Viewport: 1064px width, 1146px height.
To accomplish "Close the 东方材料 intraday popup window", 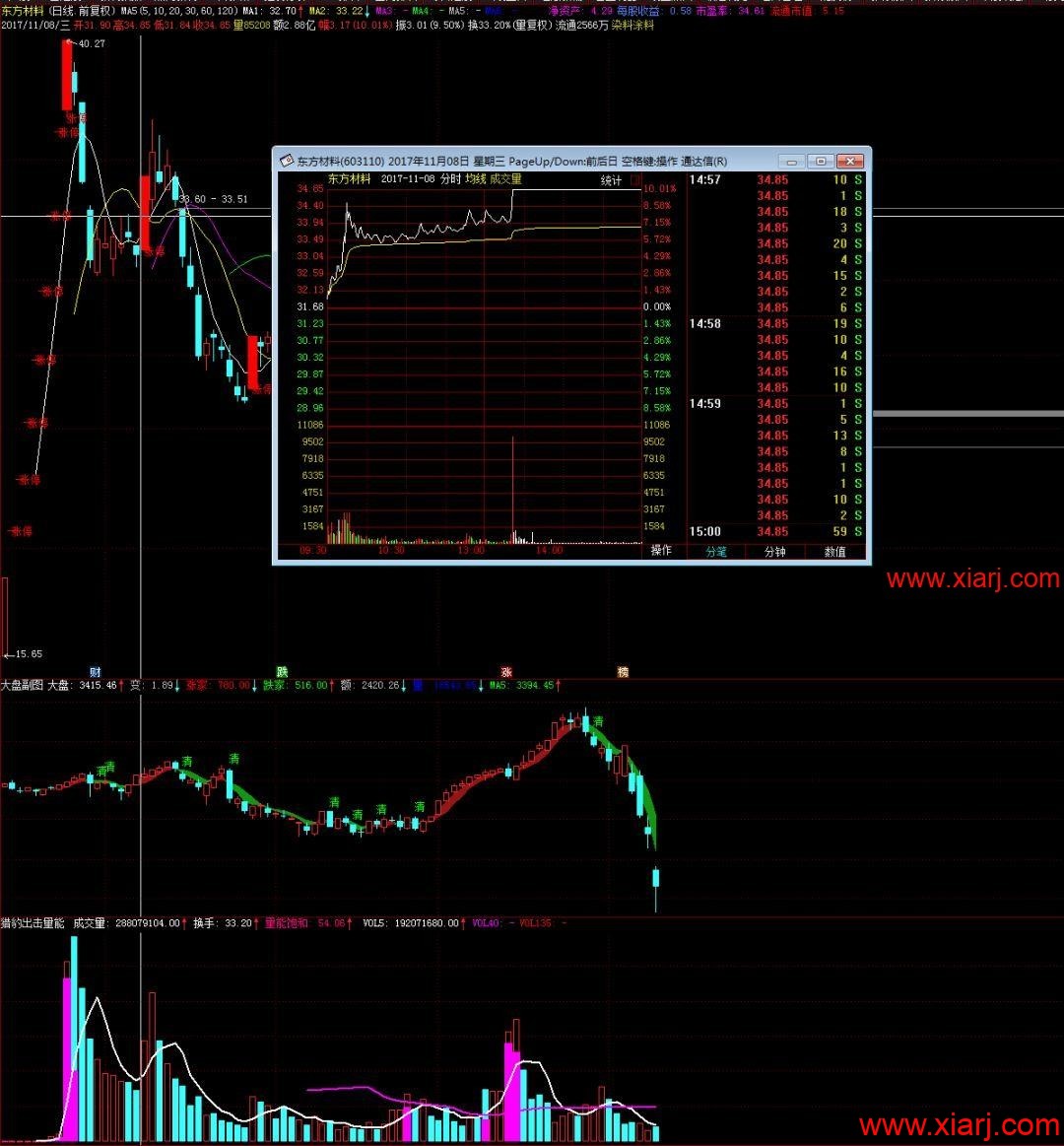I will point(850,161).
